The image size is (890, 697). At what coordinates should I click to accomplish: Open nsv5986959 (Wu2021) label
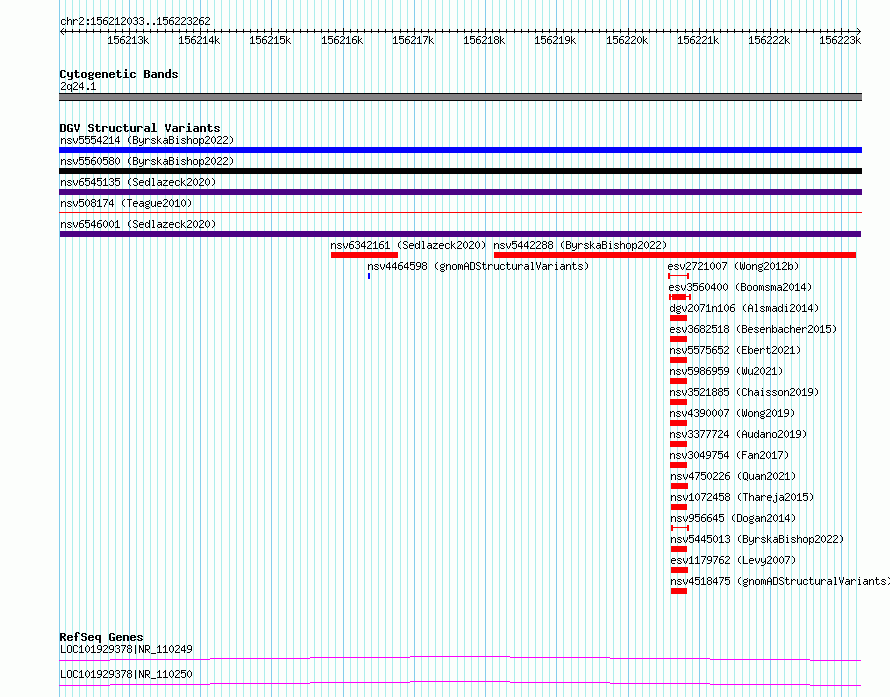726,371
